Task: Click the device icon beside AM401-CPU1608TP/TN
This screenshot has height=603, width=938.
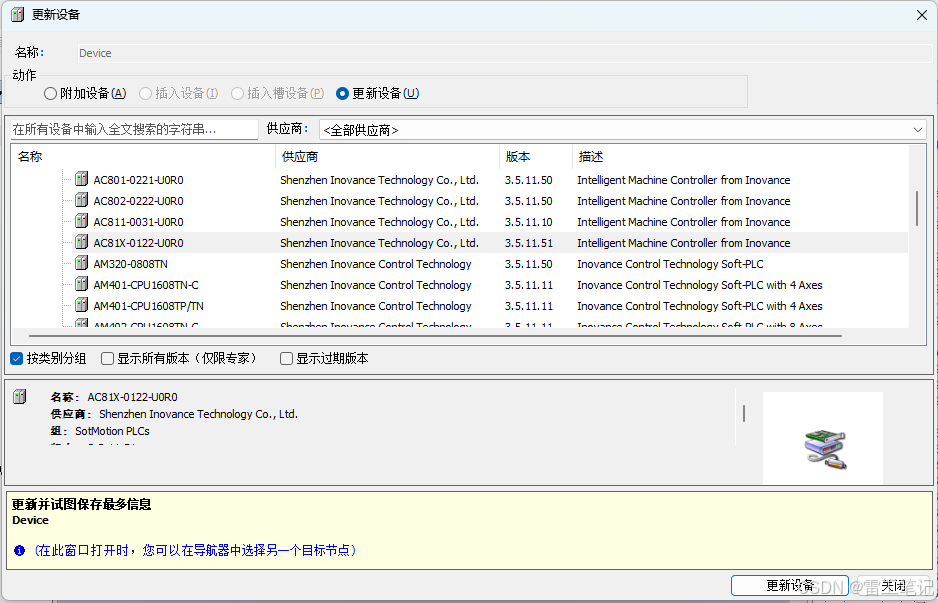Action: pos(81,305)
